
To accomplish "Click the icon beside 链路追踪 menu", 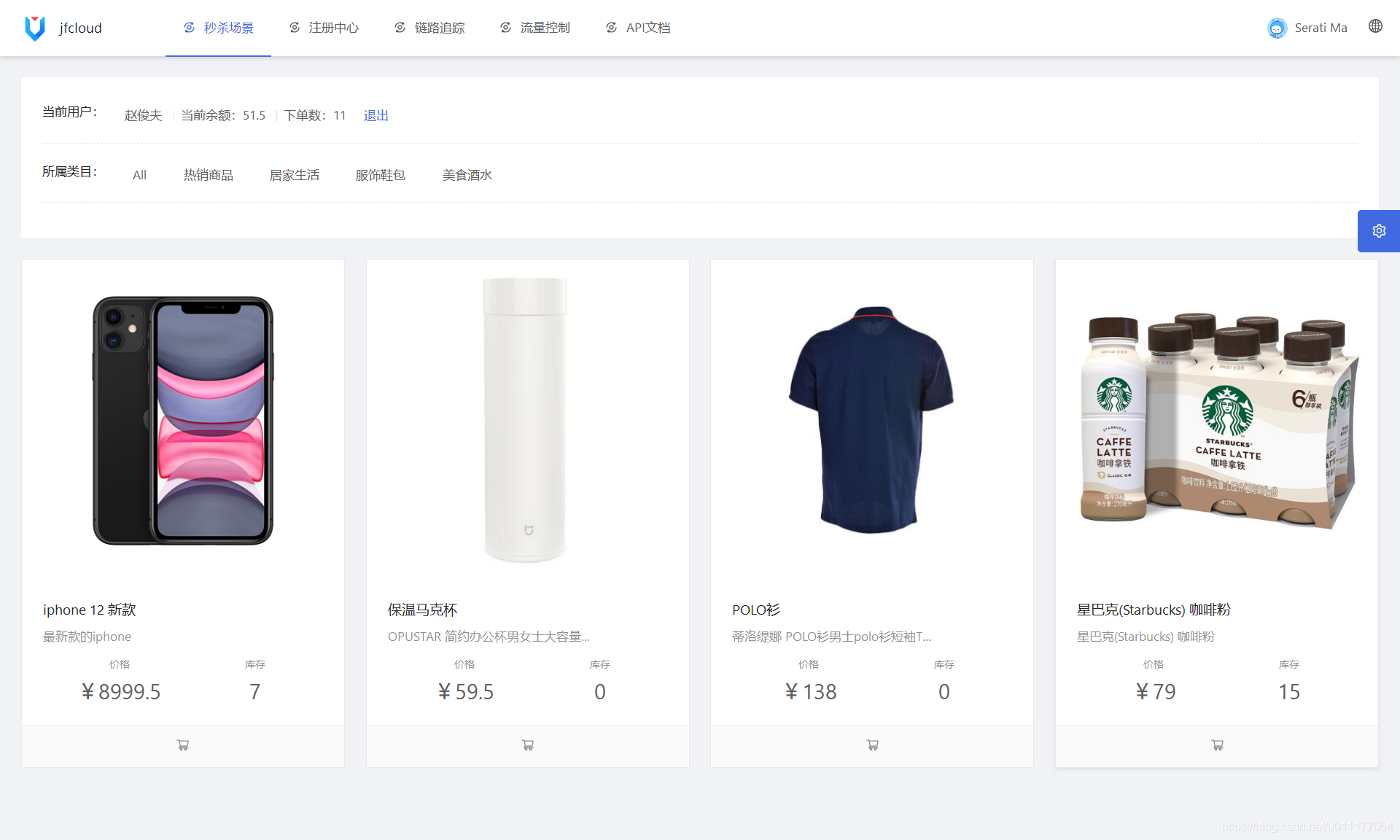I will 400,28.
